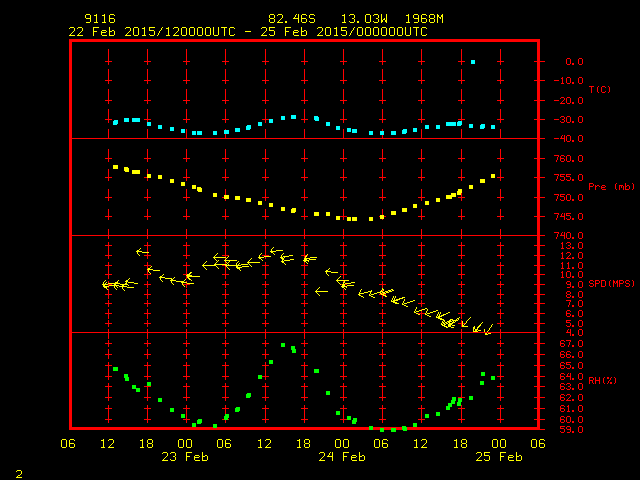The width and height of the screenshot is (640, 480).
Task: Click the 12.0 wind speed axis value
Action: point(571,256)
